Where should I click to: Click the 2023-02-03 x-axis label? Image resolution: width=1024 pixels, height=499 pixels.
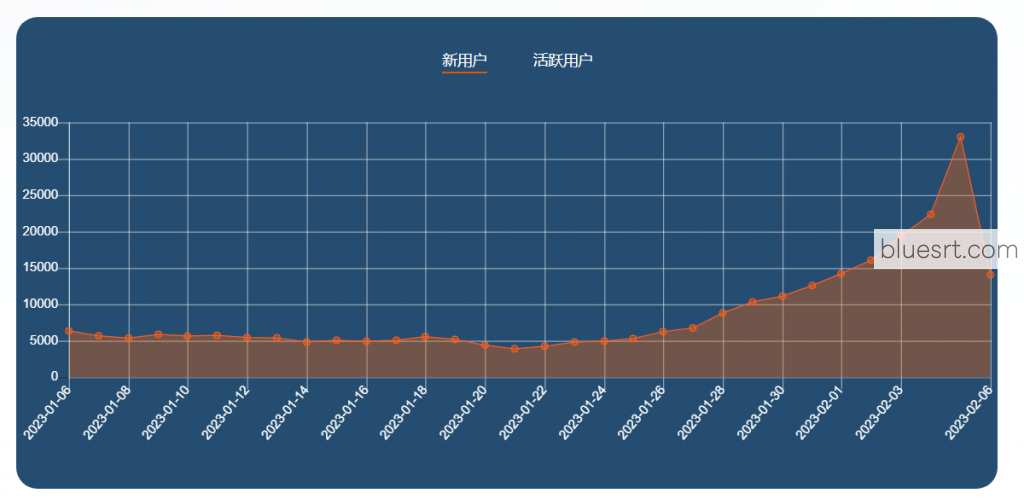coord(881,411)
